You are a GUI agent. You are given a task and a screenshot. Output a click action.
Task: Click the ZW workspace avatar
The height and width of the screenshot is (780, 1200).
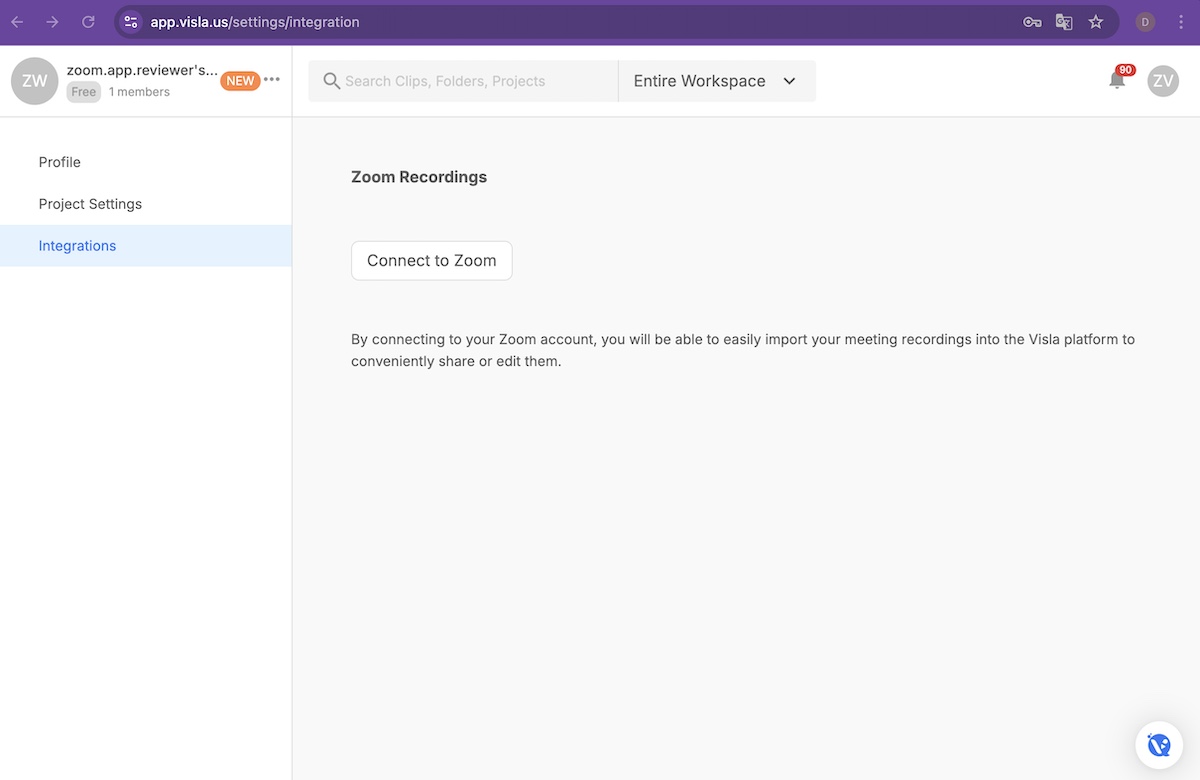point(35,81)
